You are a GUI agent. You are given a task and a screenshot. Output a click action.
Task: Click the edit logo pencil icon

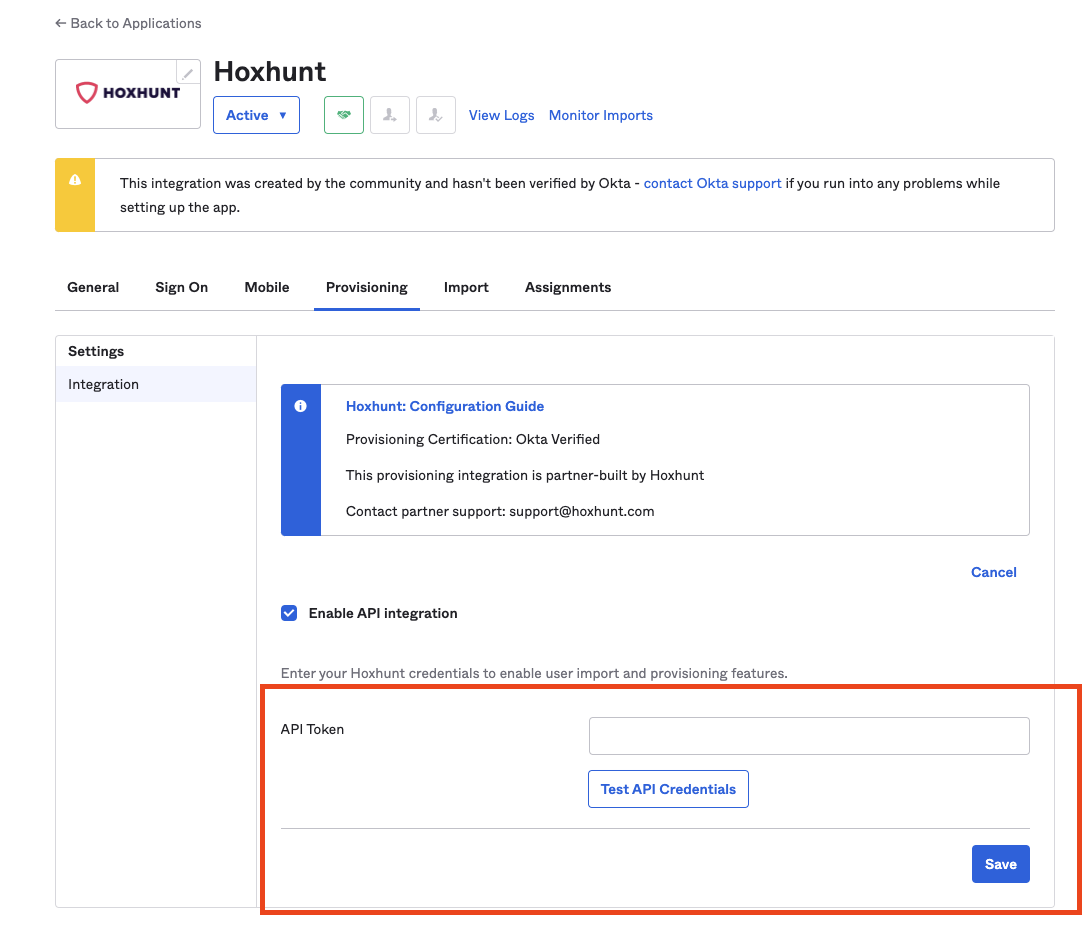coord(188,72)
